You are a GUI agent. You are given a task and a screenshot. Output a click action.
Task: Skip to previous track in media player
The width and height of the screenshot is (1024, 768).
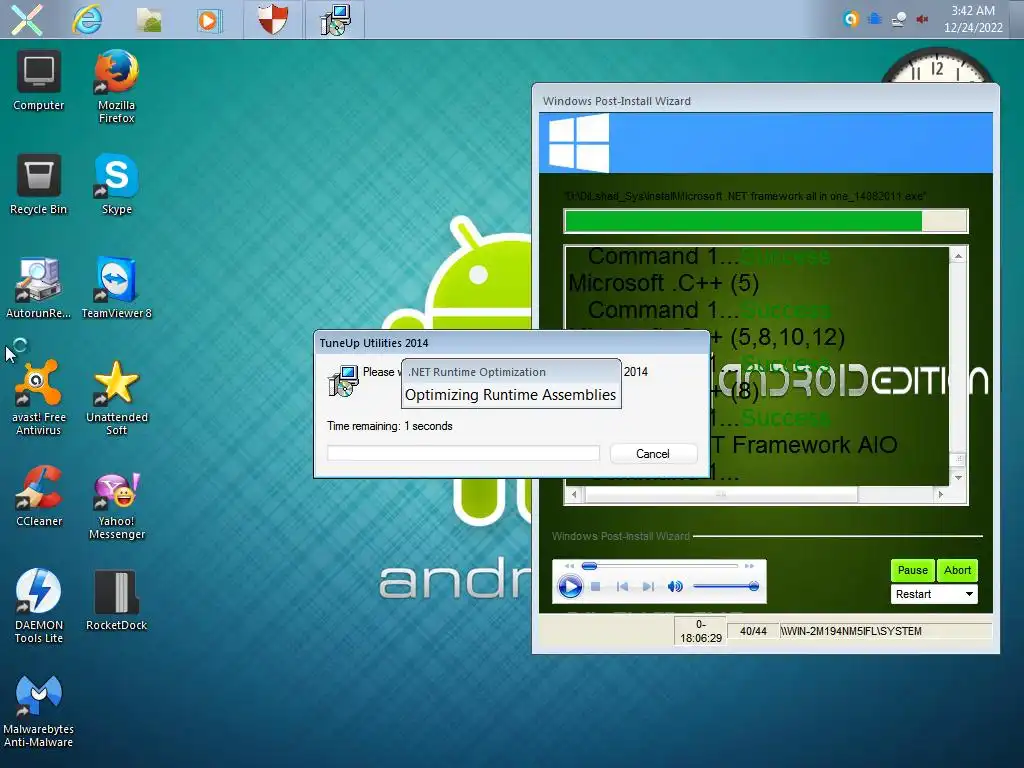point(622,587)
